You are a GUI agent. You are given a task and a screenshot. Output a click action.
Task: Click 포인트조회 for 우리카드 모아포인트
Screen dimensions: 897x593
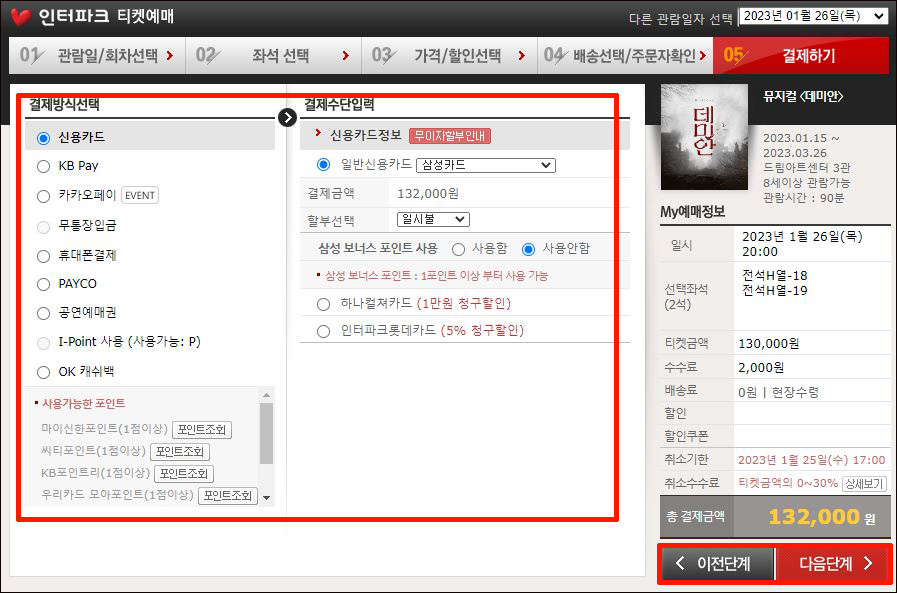(228, 496)
